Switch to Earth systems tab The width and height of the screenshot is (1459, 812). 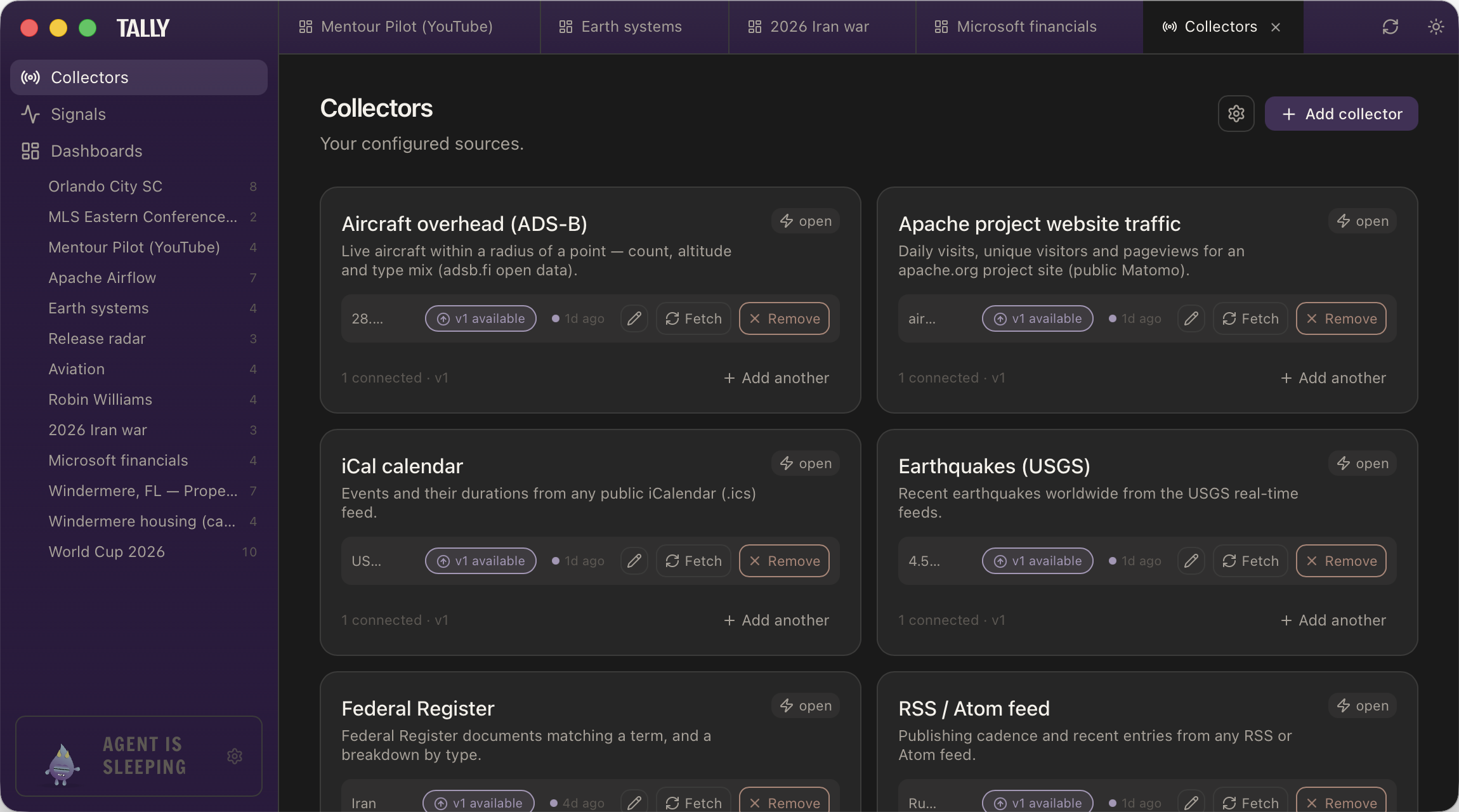[634, 27]
